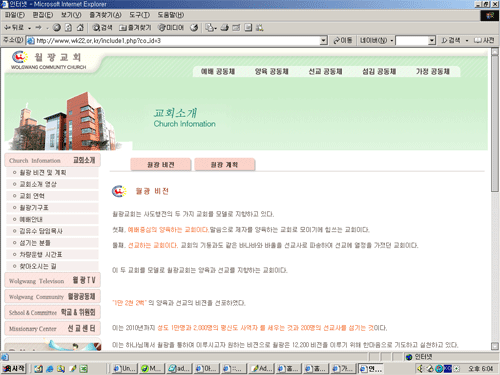
Task: Expand the Missionary Center 선교센터 section
Action: point(52,328)
